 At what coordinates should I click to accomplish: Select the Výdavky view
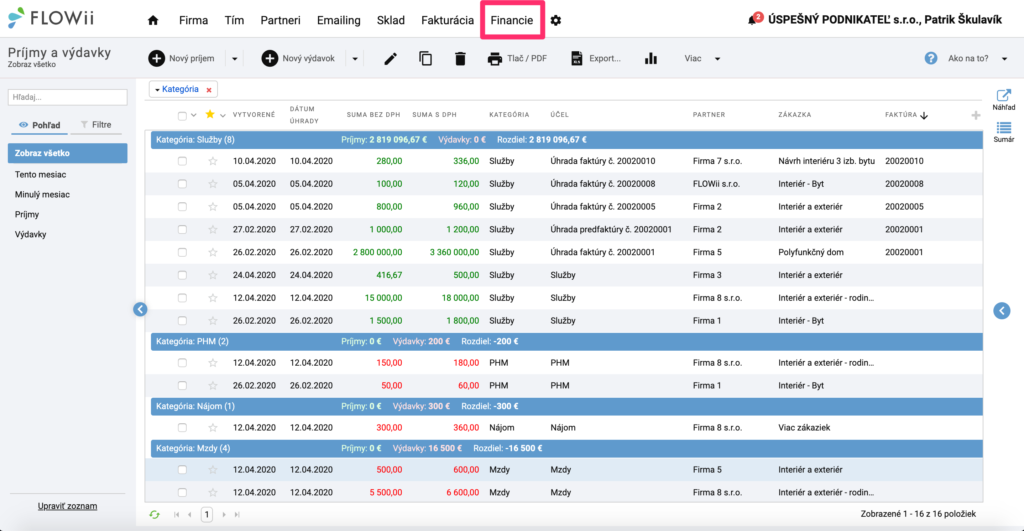coord(31,234)
